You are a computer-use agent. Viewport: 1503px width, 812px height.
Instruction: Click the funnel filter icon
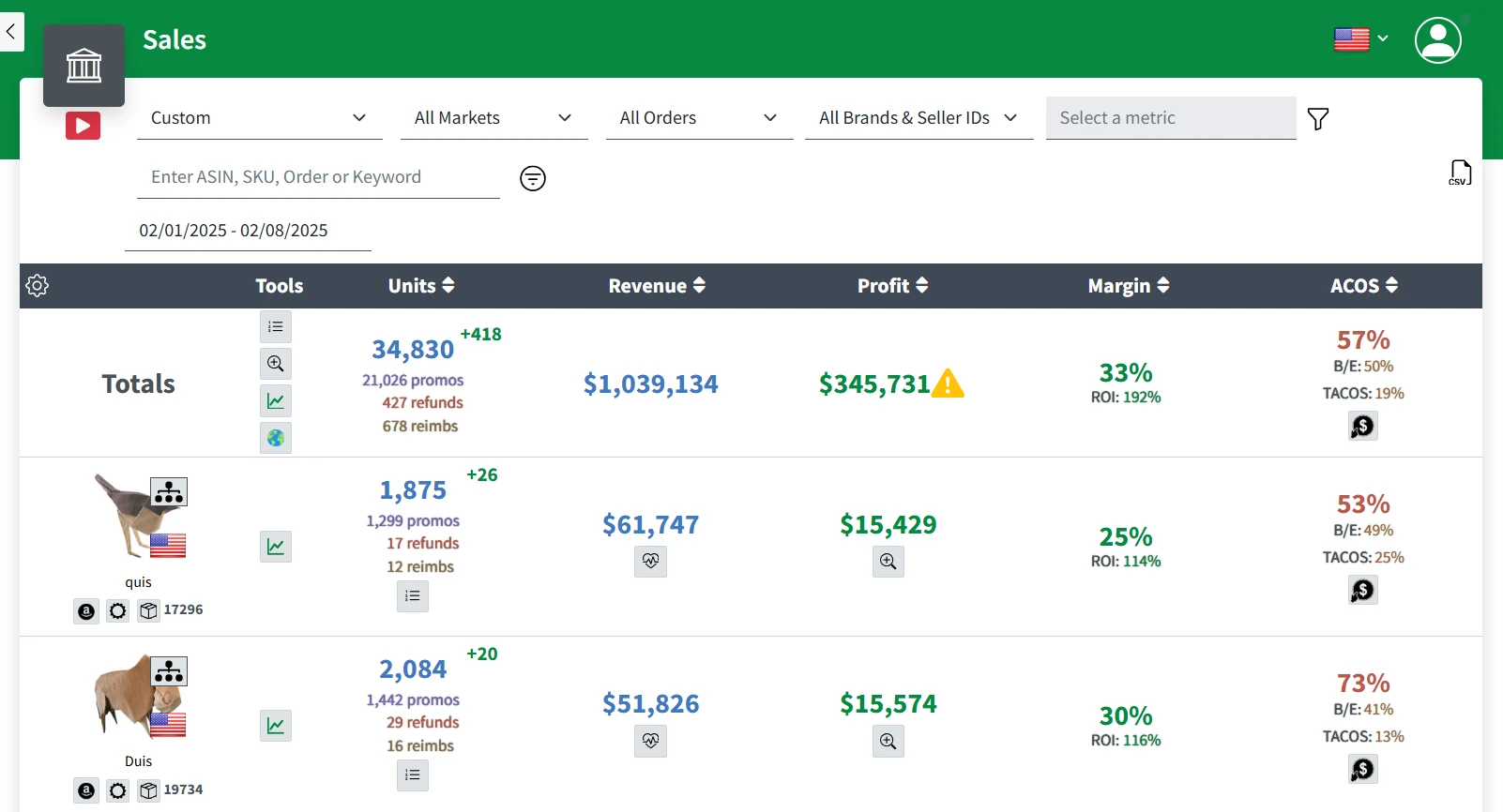click(x=1318, y=119)
